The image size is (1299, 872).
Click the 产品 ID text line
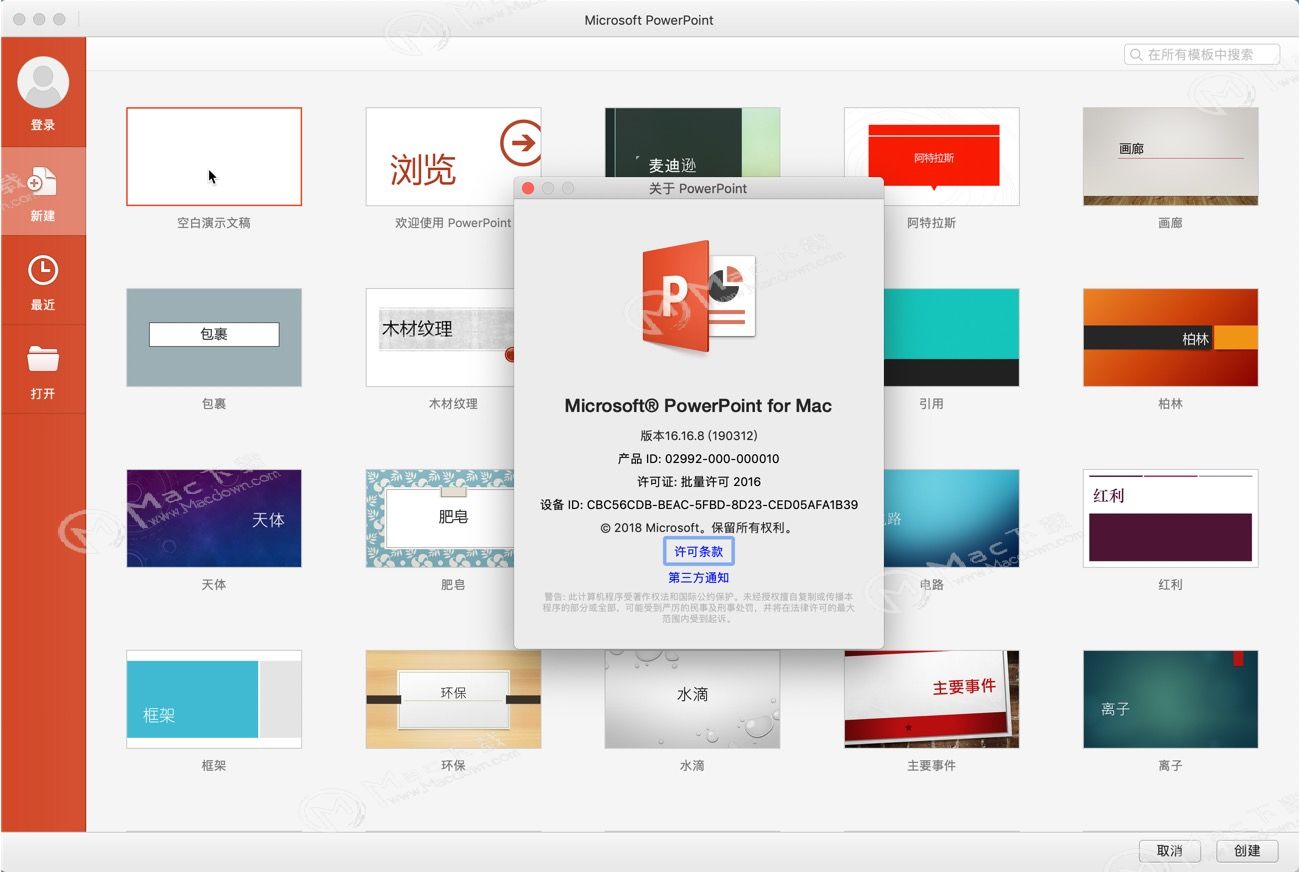pos(699,459)
